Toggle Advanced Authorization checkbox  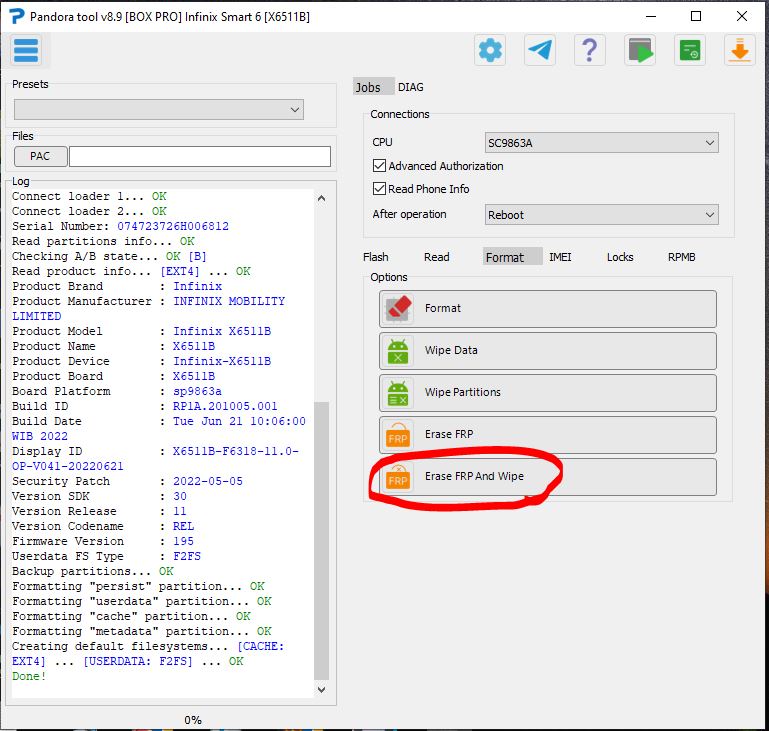379,166
